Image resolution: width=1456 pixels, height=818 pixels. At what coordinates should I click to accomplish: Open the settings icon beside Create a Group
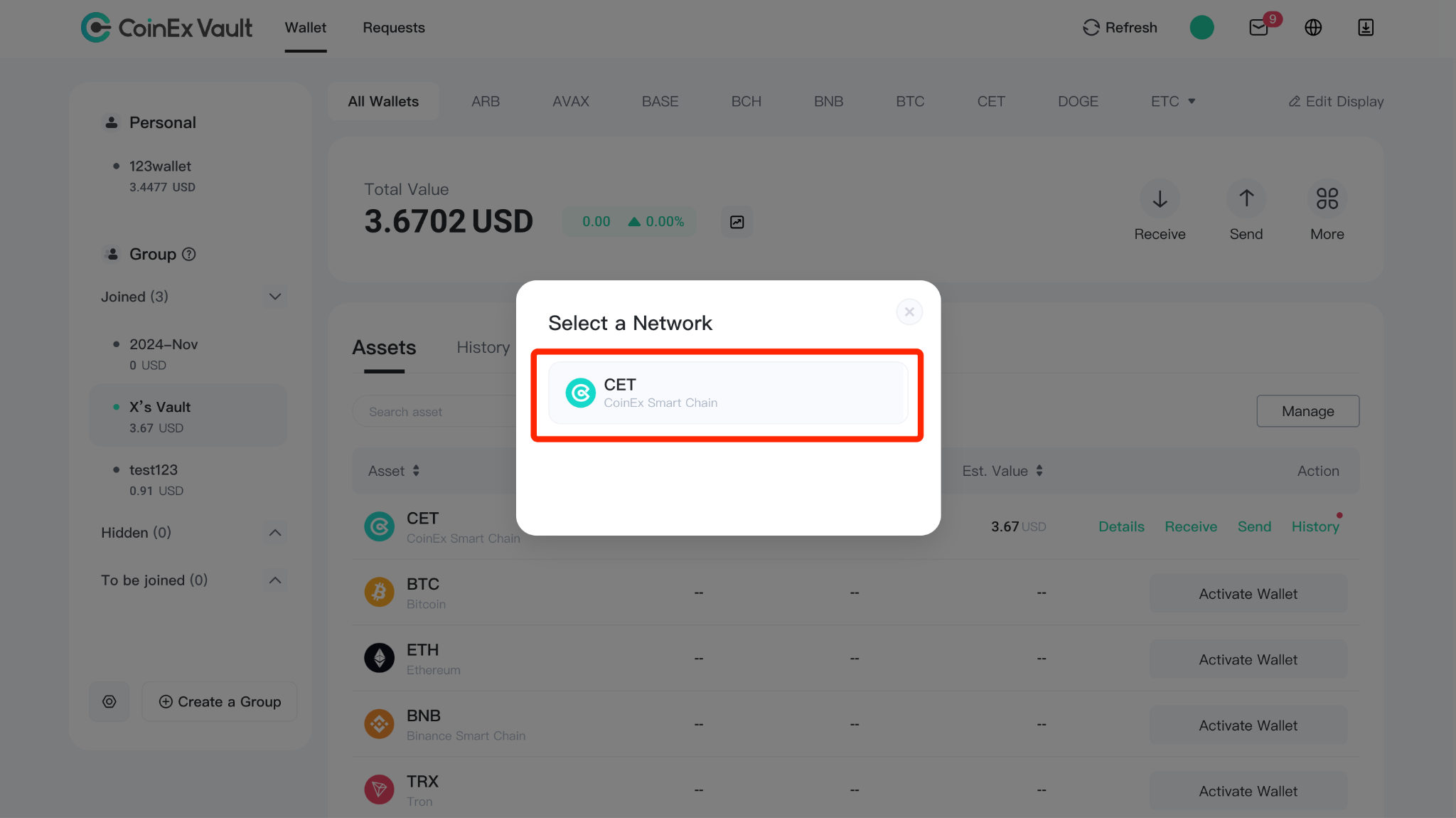(109, 701)
